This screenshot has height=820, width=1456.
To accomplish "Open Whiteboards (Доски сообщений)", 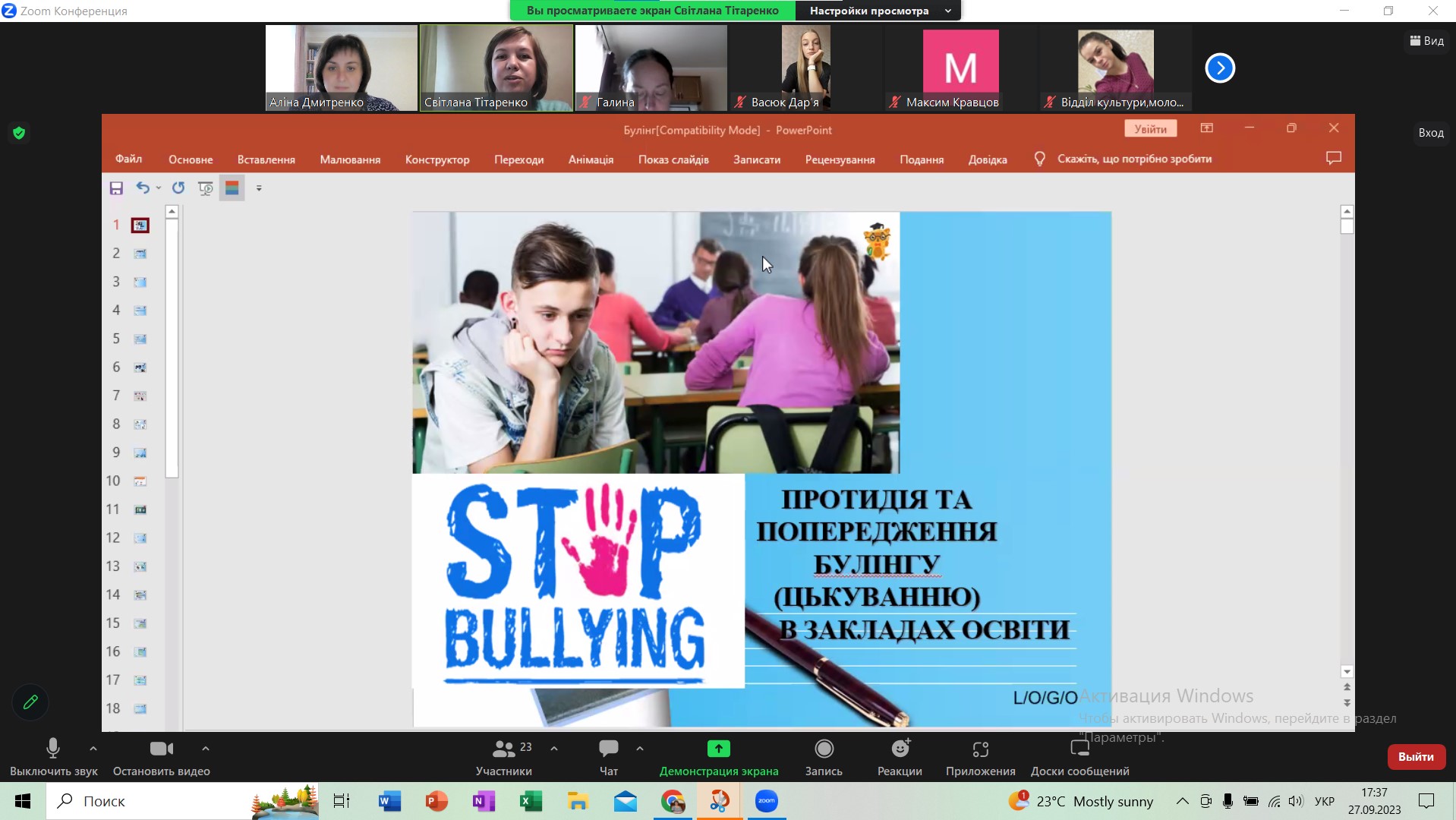I will (x=1079, y=758).
